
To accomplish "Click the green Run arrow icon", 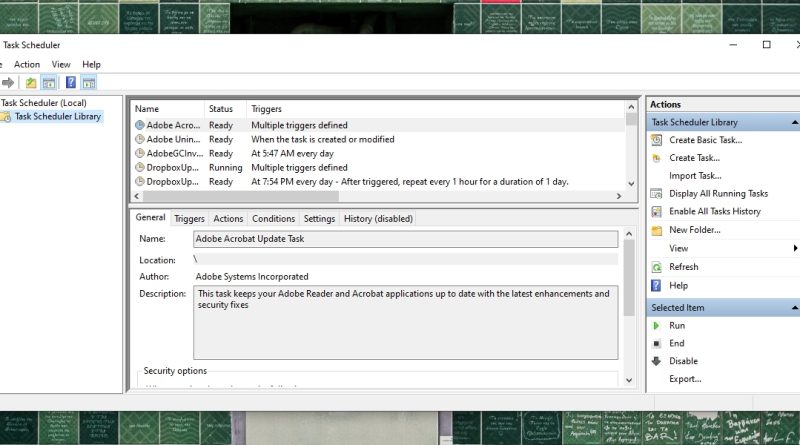I will click(657, 326).
